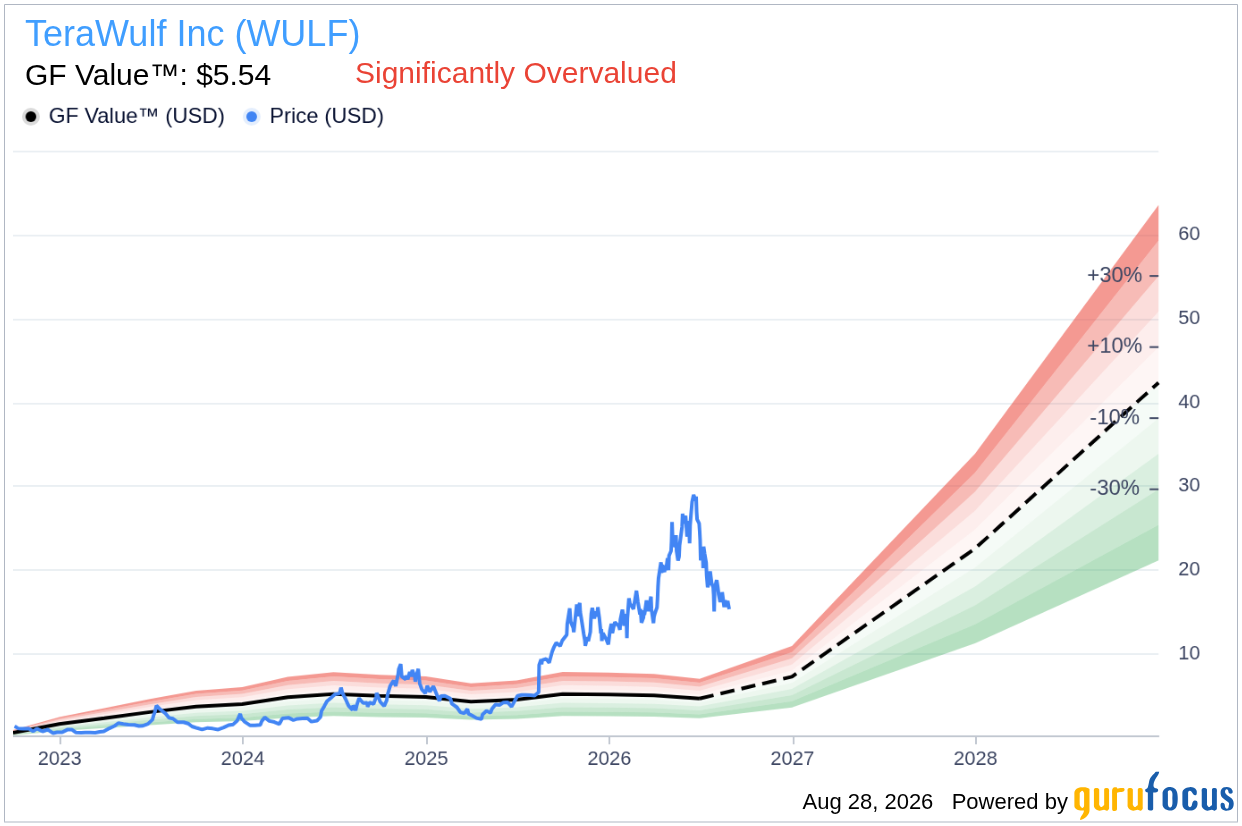The image size is (1242, 826).
Task: Click the -30% band label
Action: click(1116, 488)
